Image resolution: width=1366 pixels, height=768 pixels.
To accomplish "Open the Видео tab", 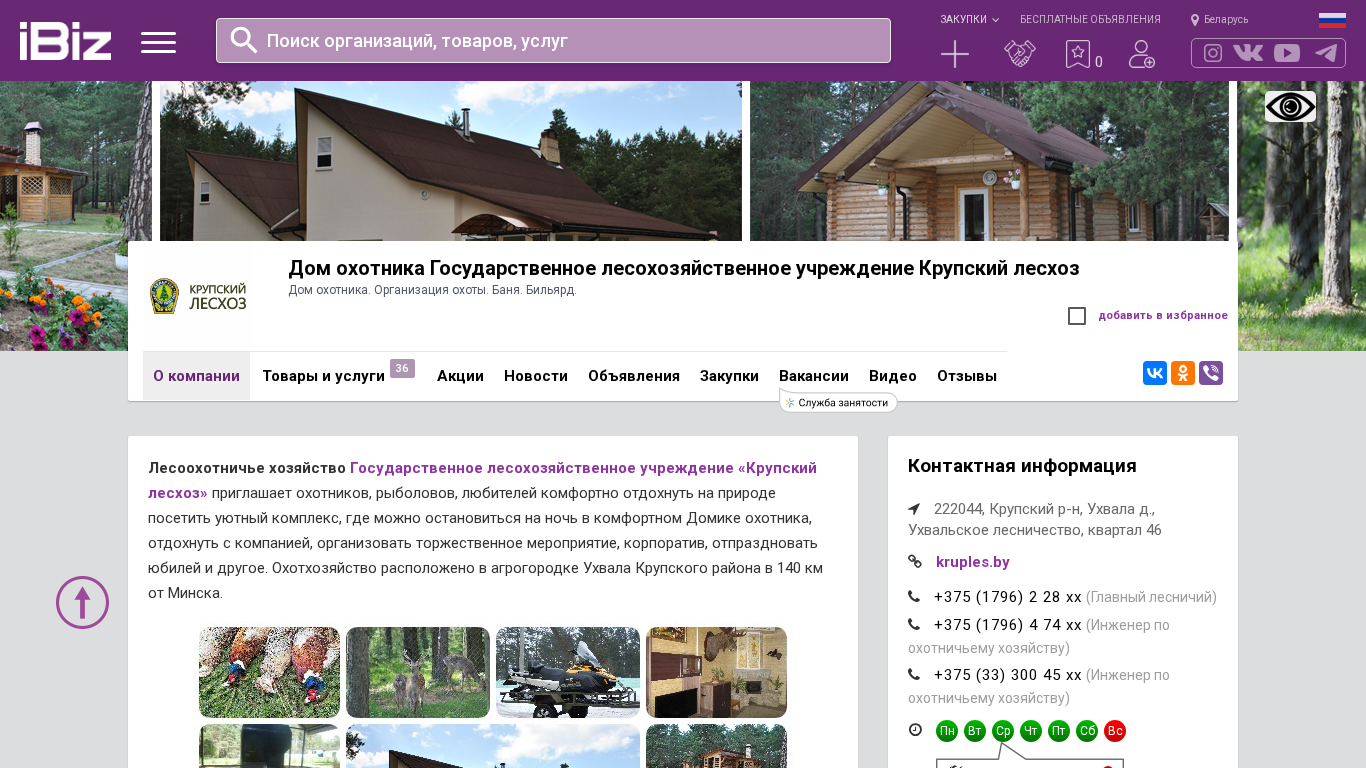I will (893, 376).
